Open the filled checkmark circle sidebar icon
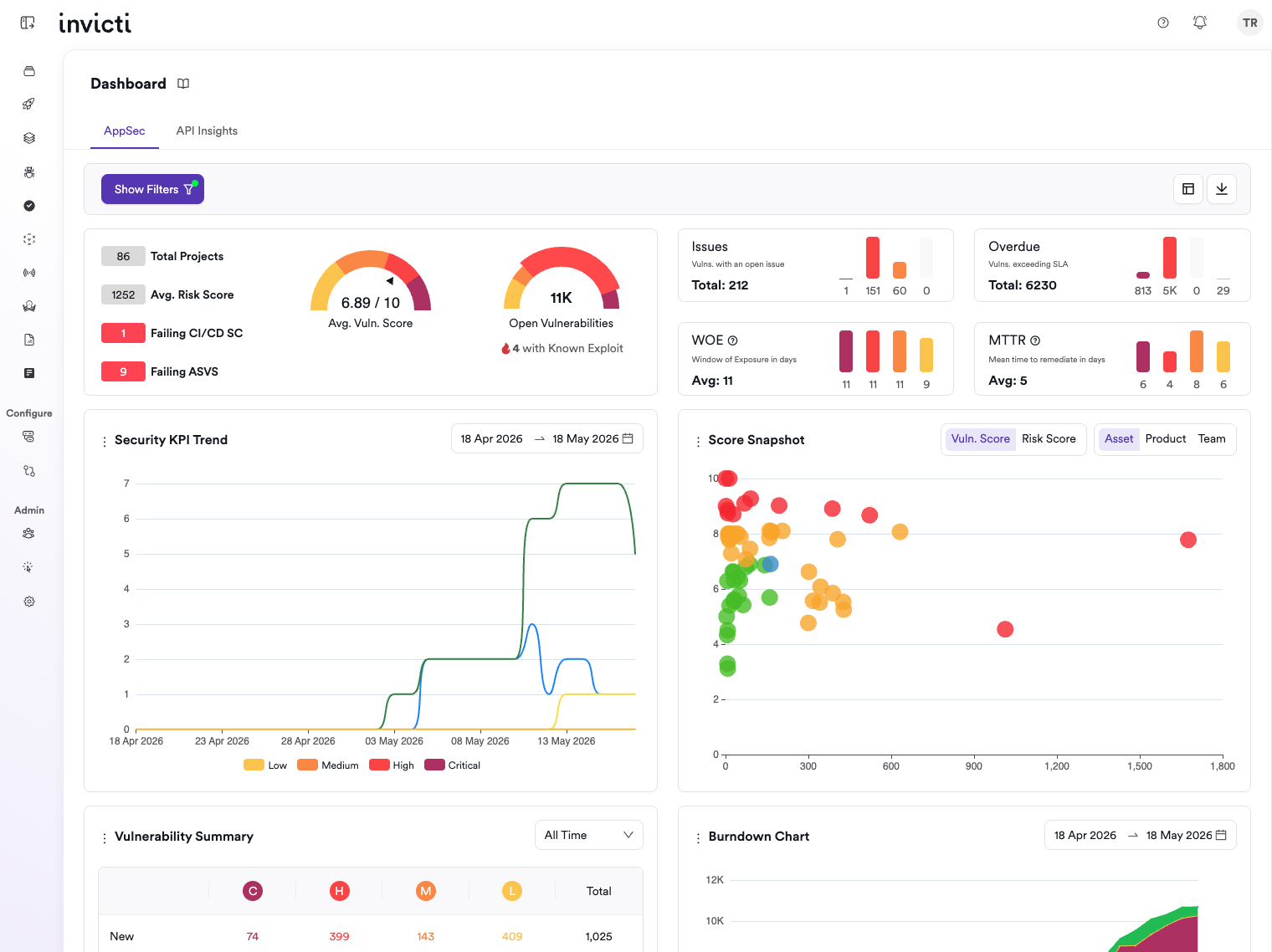The width and height of the screenshot is (1272, 952). click(29, 206)
